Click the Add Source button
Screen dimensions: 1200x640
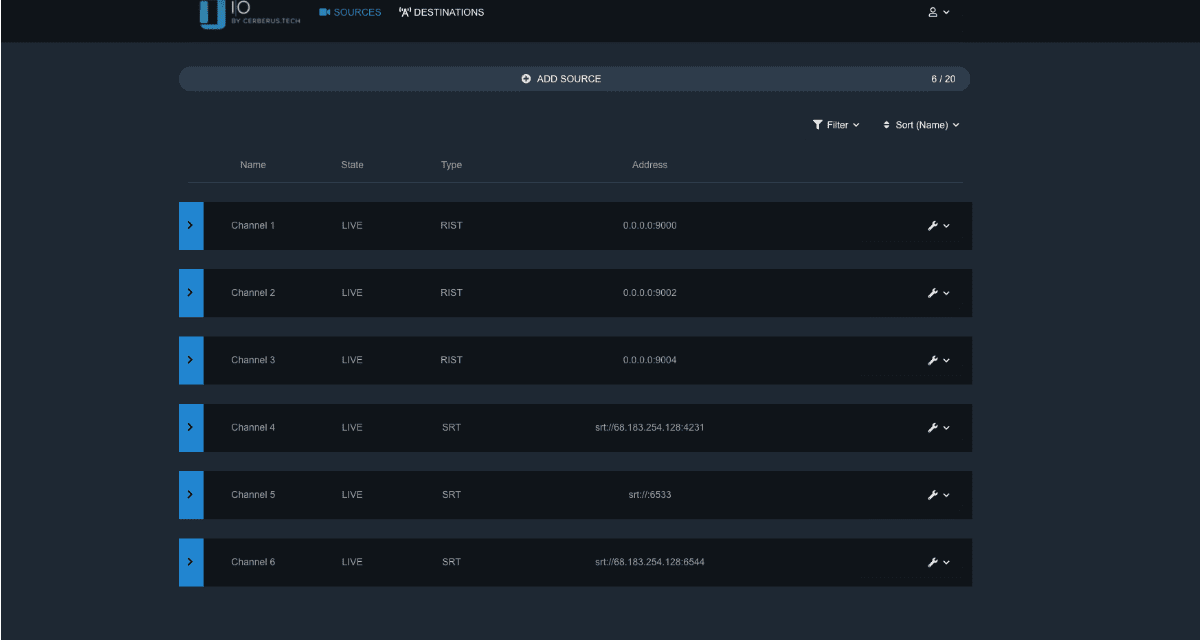[x=561, y=79]
